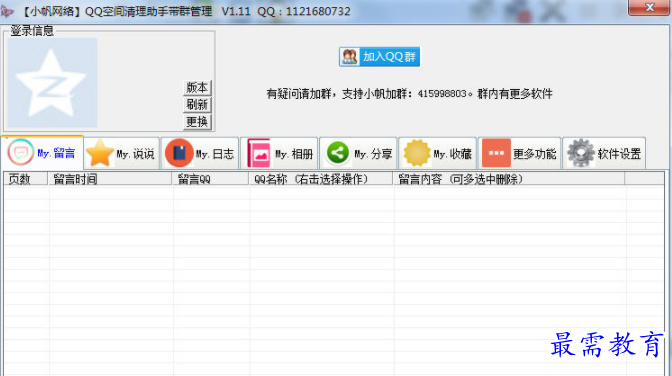This screenshot has width=672, height=376.
Task: Click the people icon on 加入QQ群 button
Action: coord(350,57)
